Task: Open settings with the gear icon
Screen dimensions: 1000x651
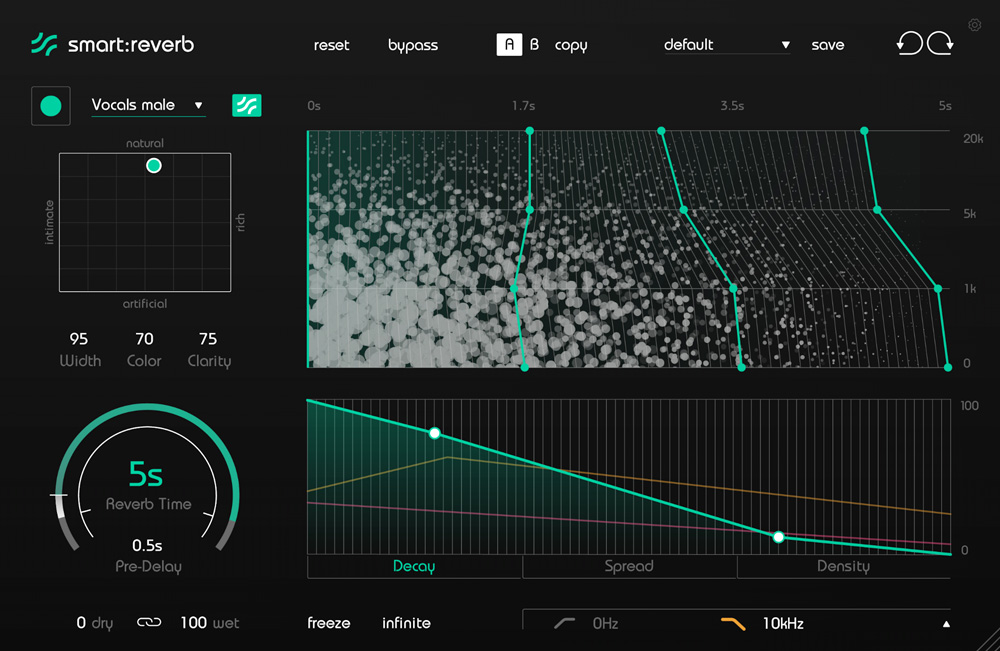Action: pyautogui.click(x=975, y=25)
